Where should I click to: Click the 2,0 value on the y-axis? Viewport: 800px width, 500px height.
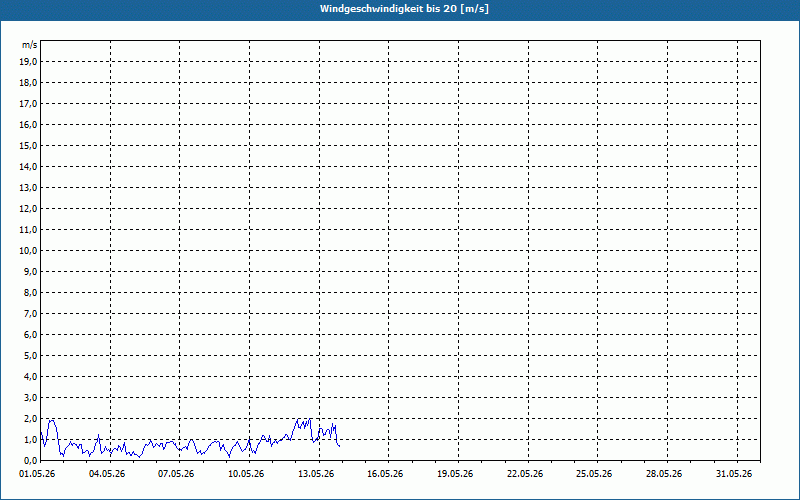[x=31, y=418]
